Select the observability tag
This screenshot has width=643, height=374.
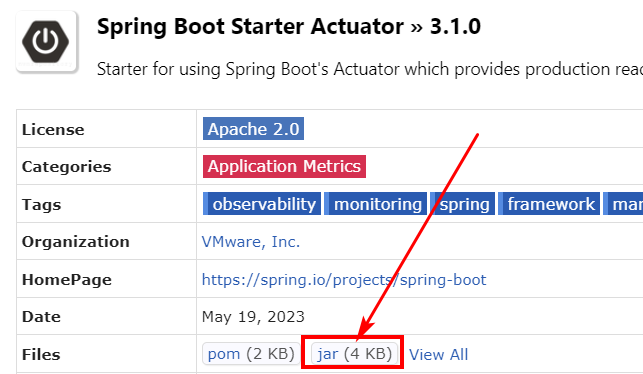click(x=262, y=204)
